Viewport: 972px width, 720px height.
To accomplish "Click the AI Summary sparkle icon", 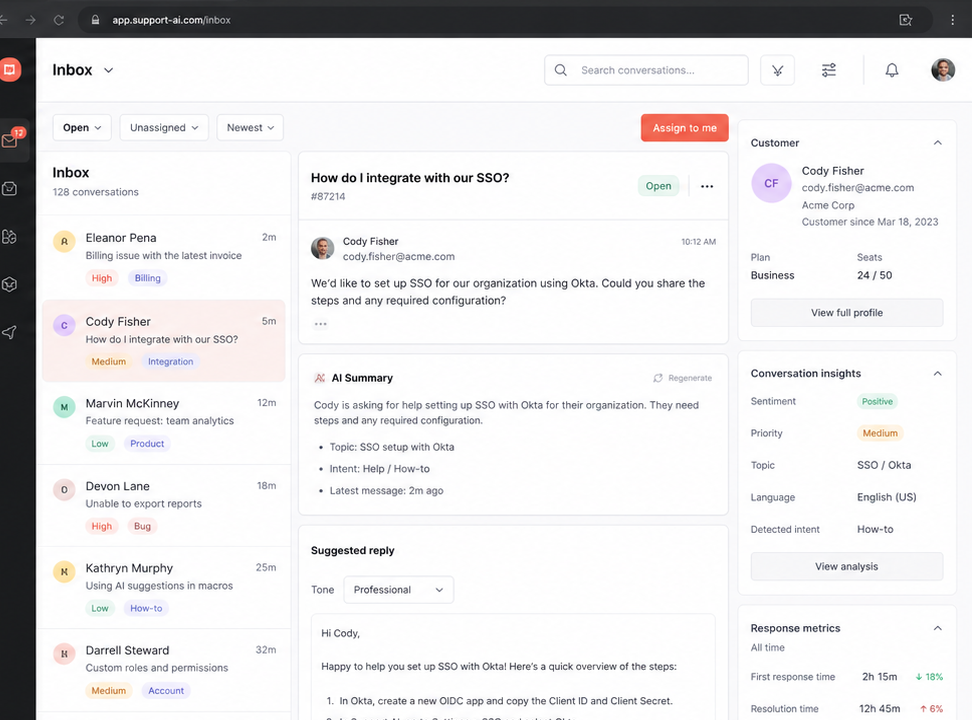I will (x=319, y=378).
